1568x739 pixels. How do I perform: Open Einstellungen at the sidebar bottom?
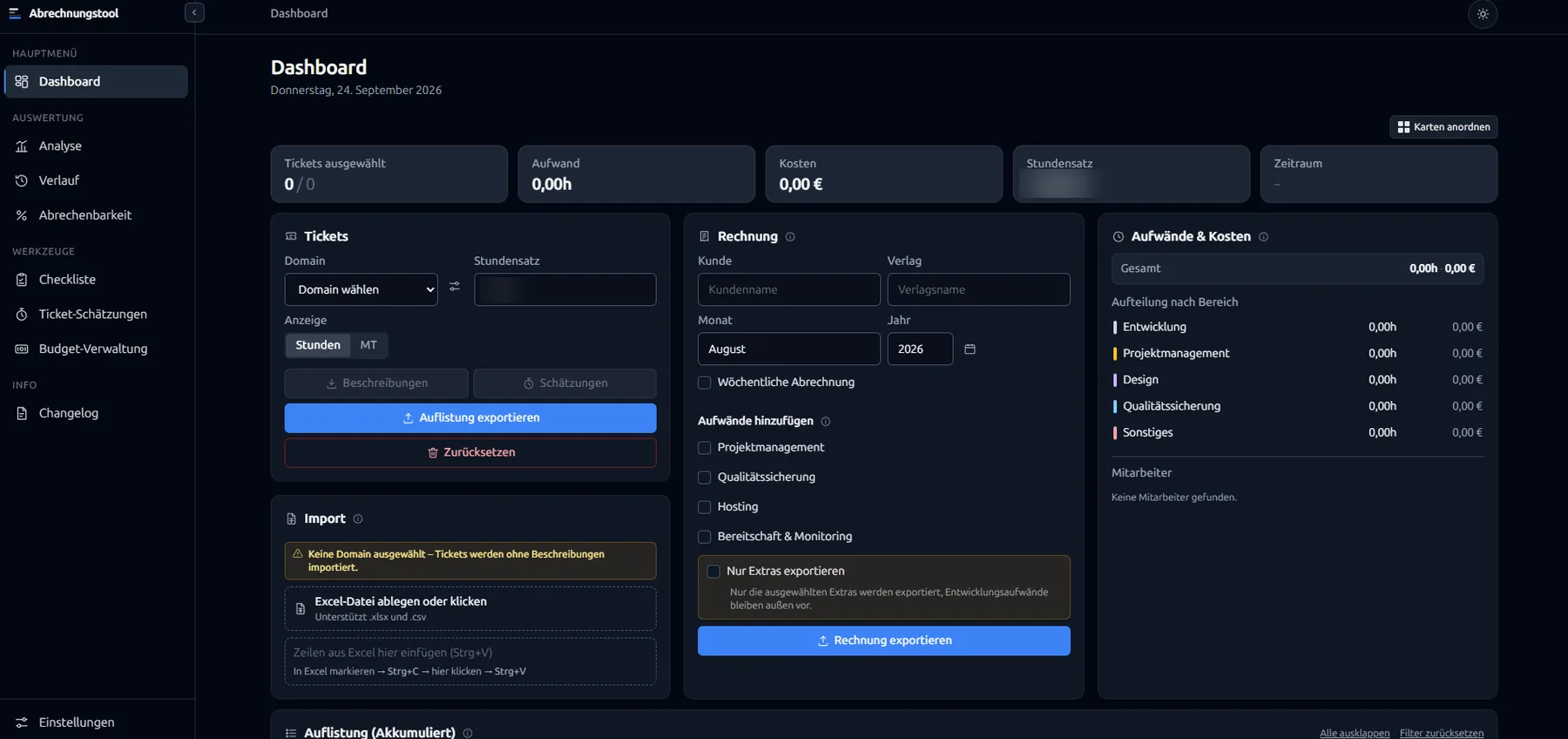(x=96, y=722)
